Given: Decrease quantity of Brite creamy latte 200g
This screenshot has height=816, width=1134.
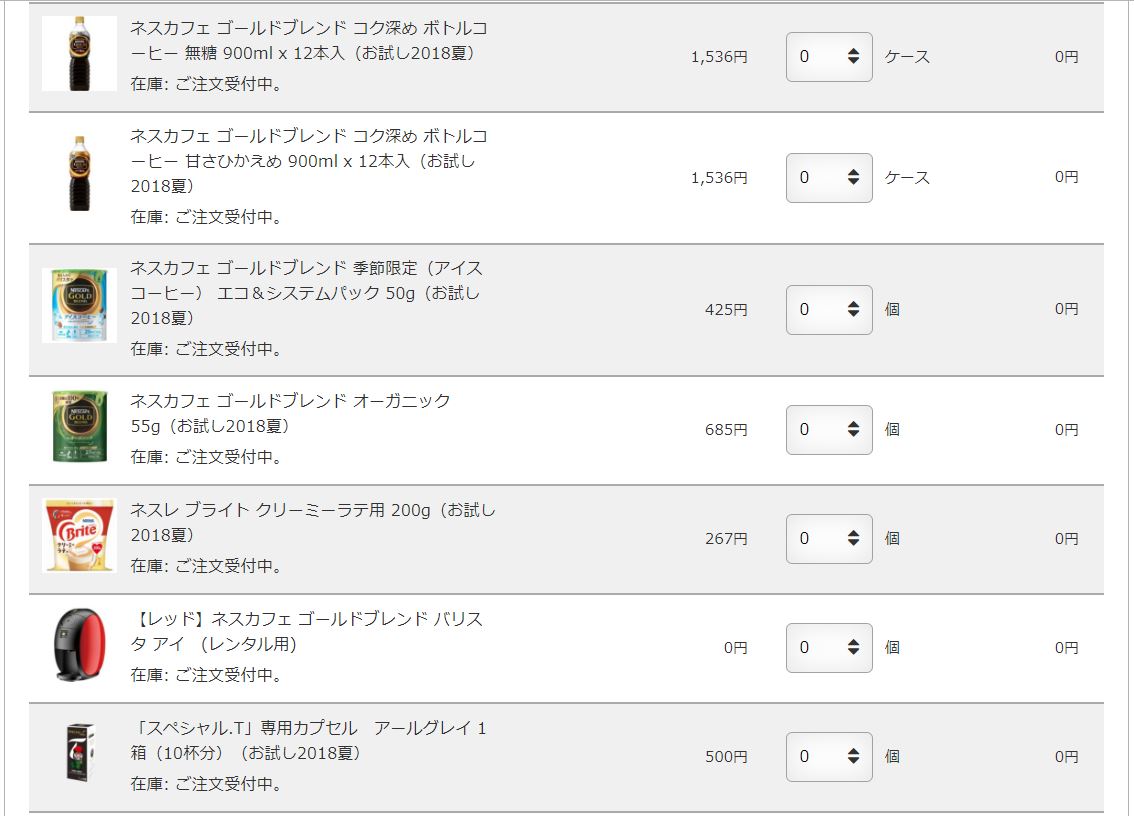Looking at the screenshot, I should (853, 543).
